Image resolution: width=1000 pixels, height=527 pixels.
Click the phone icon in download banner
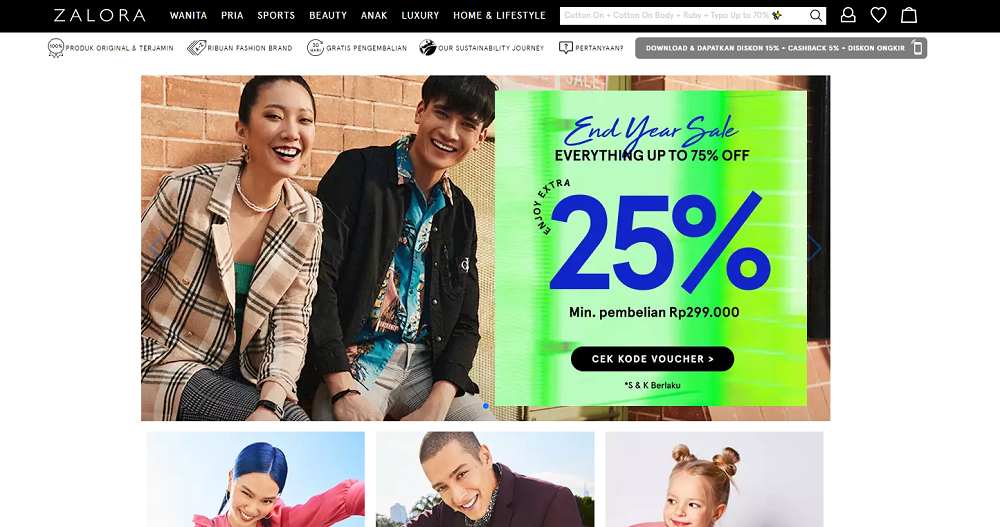pyautogui.click(x=917, y=48)
